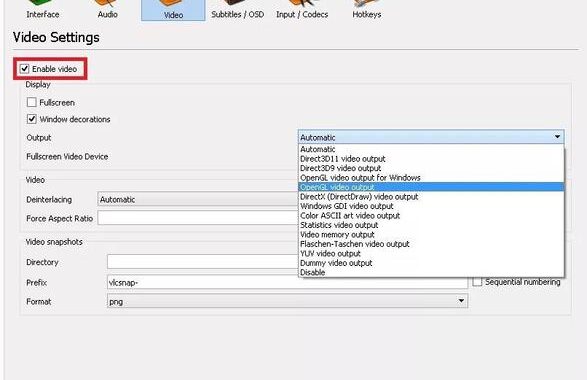
Task: Pick Dummy video output
Action: (431, 263)
